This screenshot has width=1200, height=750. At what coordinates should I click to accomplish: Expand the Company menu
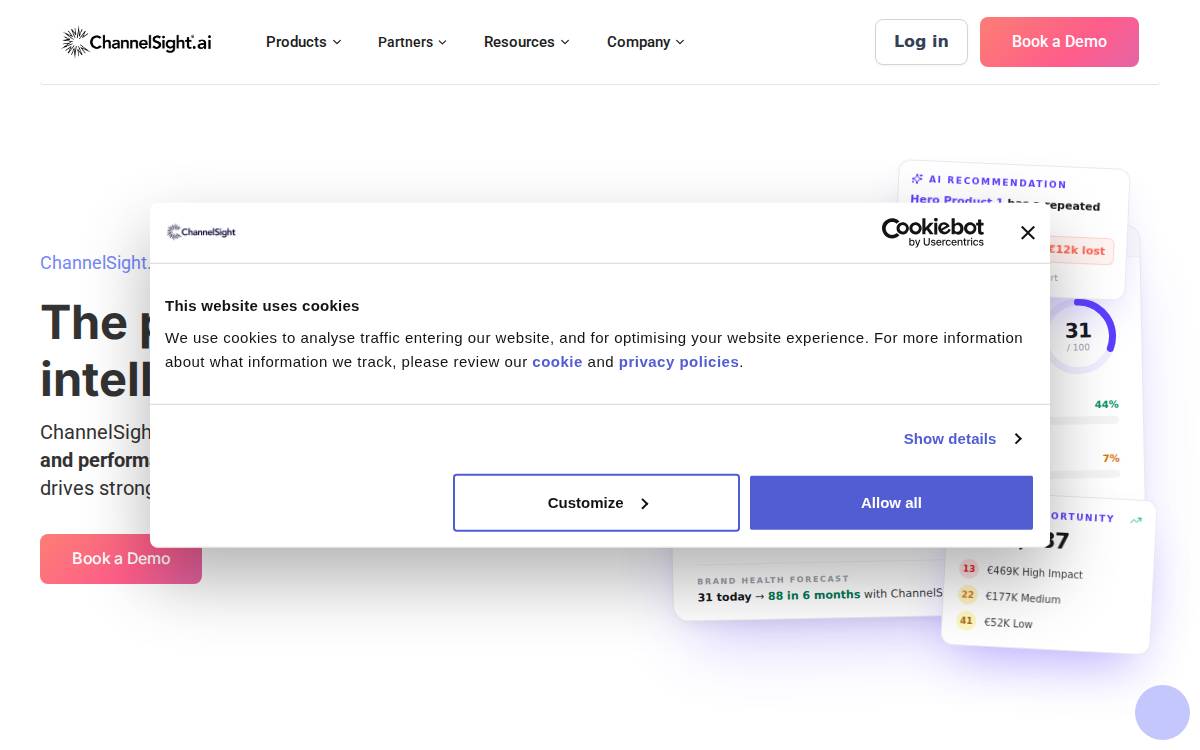pyautogui.click(x=645, y=42)
